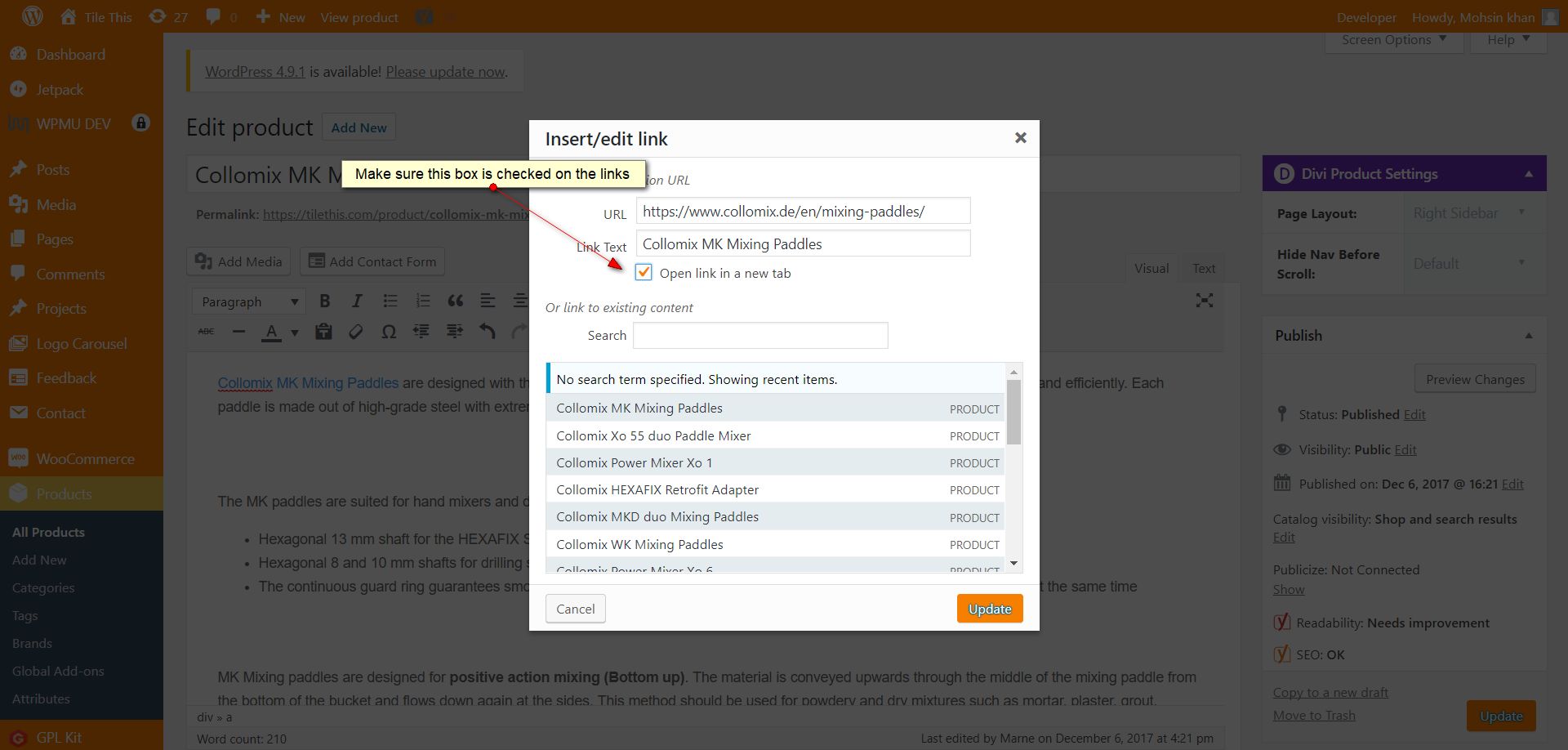Insert a blockquote

(455, 301)
